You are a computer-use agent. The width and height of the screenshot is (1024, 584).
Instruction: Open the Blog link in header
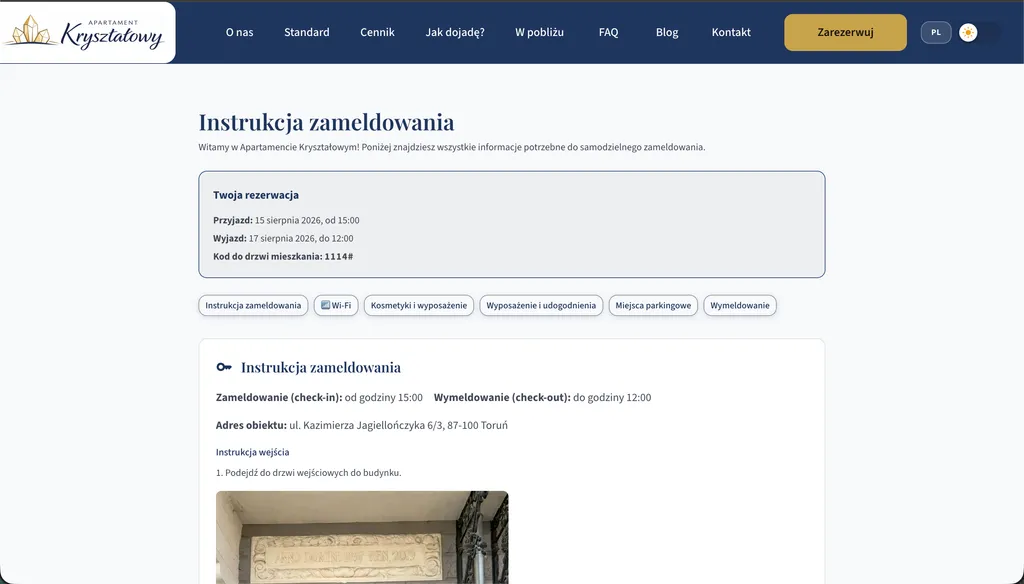[x=667, y=32]
